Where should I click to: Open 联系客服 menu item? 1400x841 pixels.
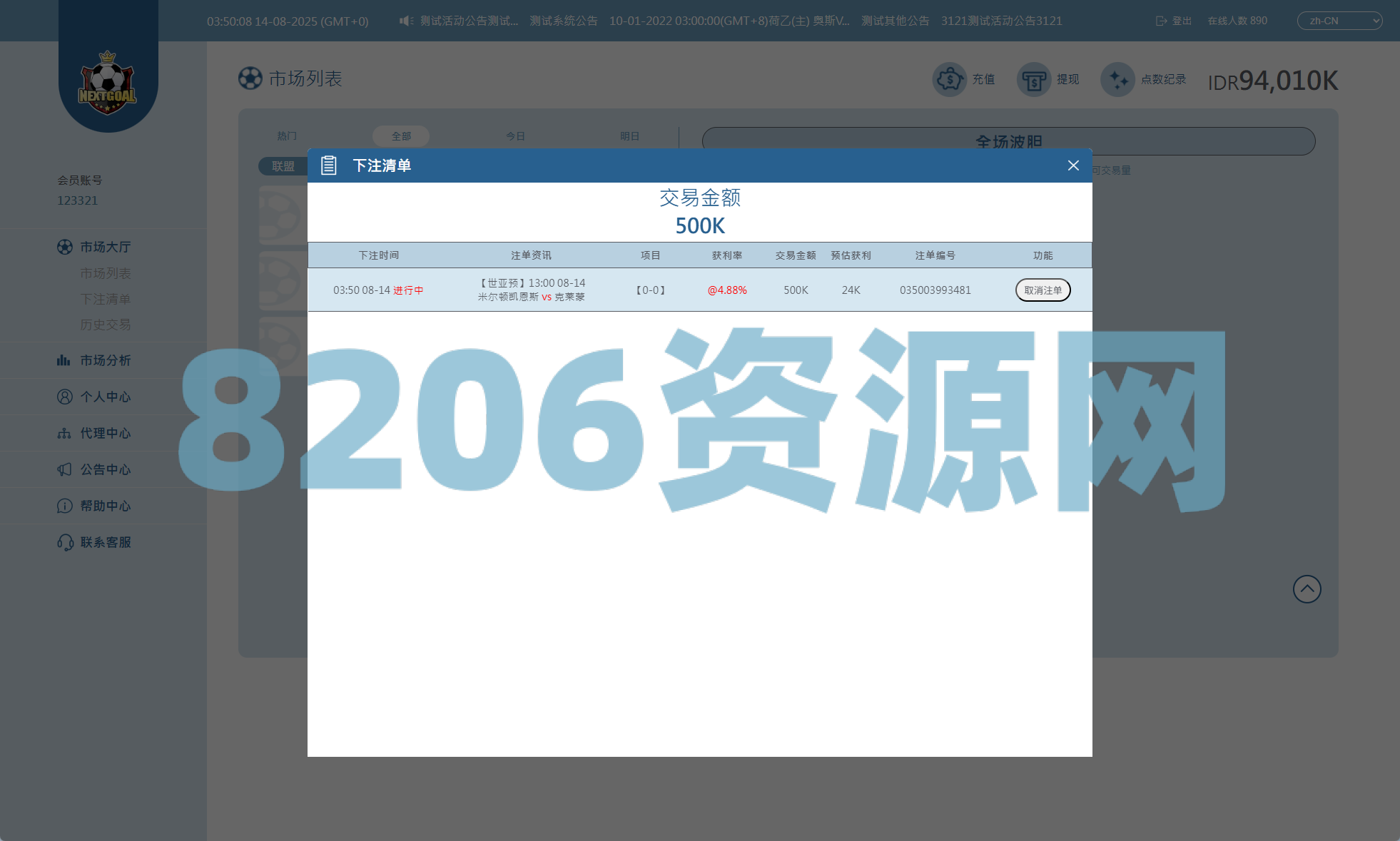106,542
